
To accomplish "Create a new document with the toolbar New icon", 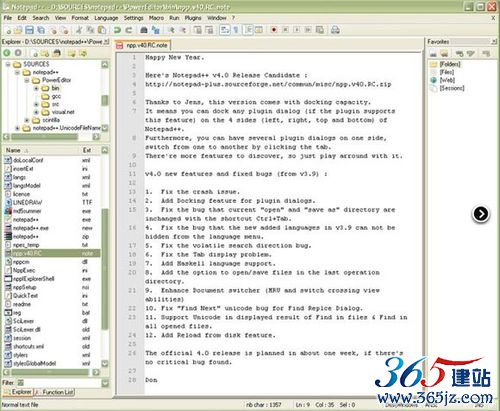I will (x=9, y=30).
